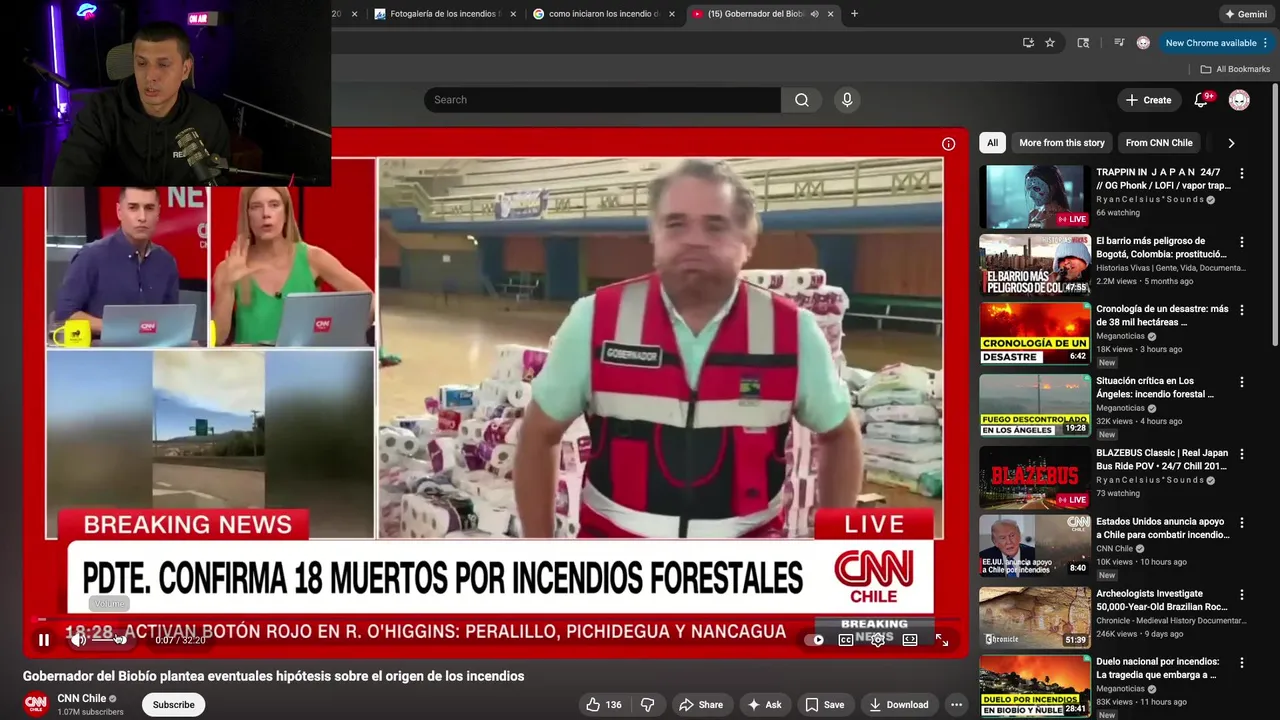Close the Fotogalería de los incendios tab
This screenshot has height=720, width=1280.
coord(514,14)
